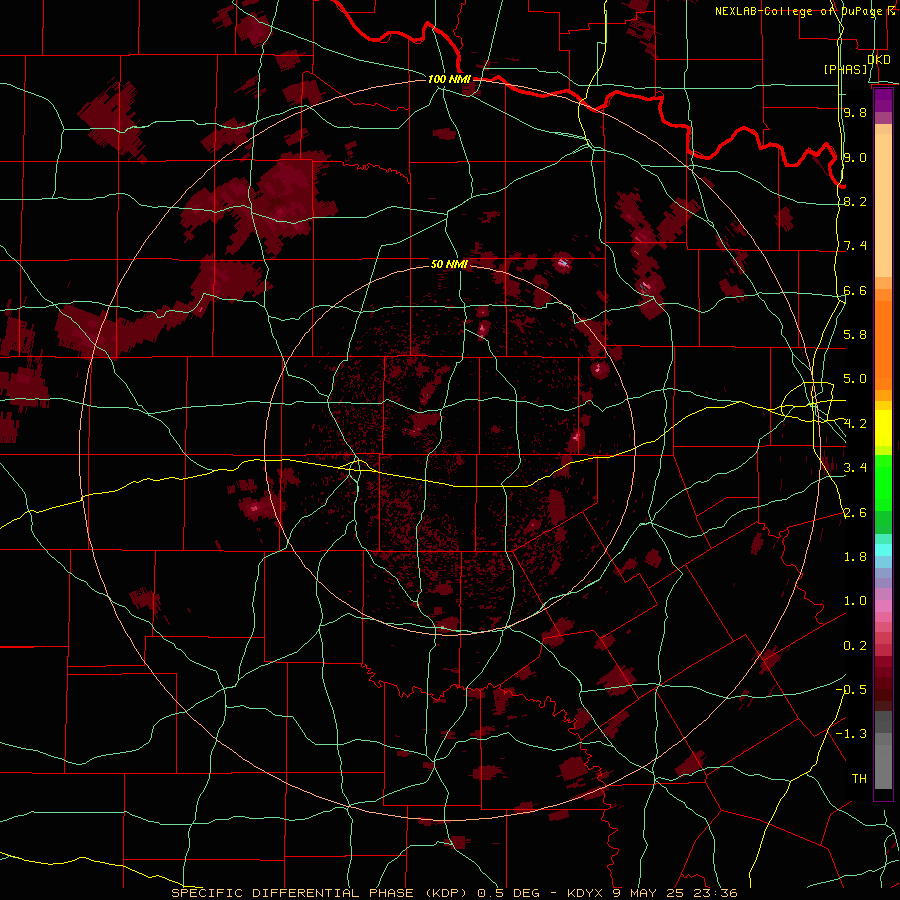The height and width of the screenshot is (900, 900).
Task: Click the 100 NMI range ring label
Action: coord(449,79)
